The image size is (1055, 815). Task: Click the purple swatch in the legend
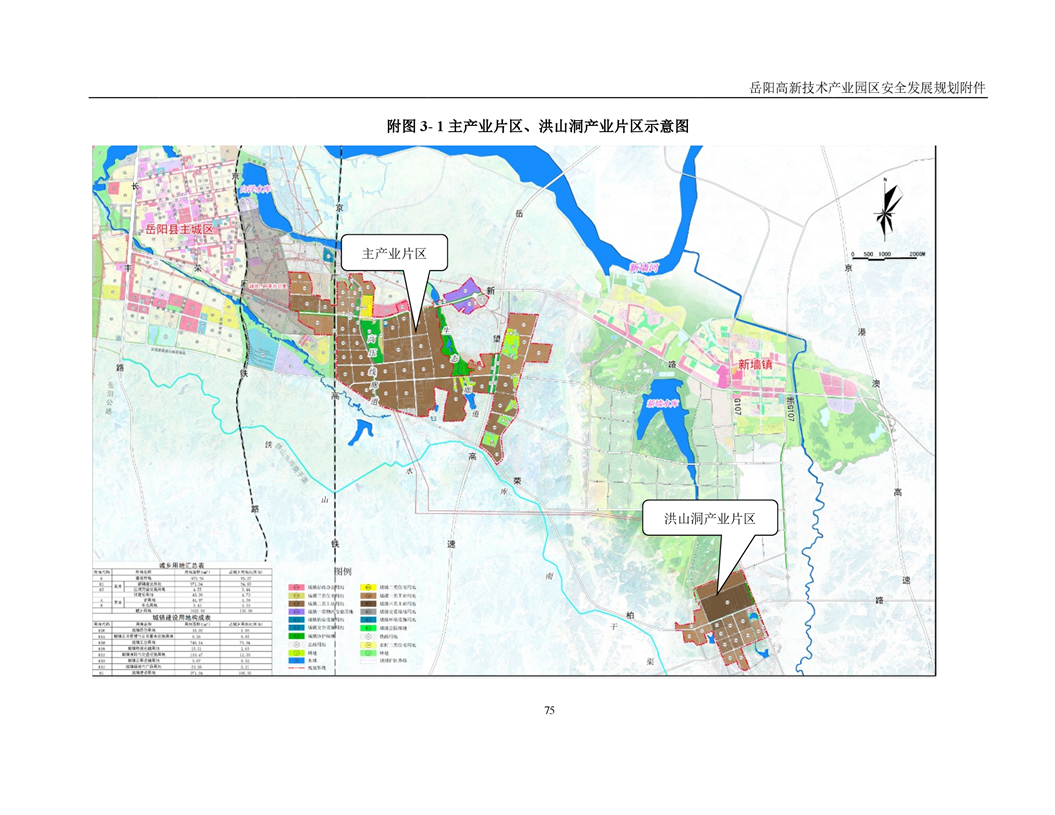click(x=297, y=611)
